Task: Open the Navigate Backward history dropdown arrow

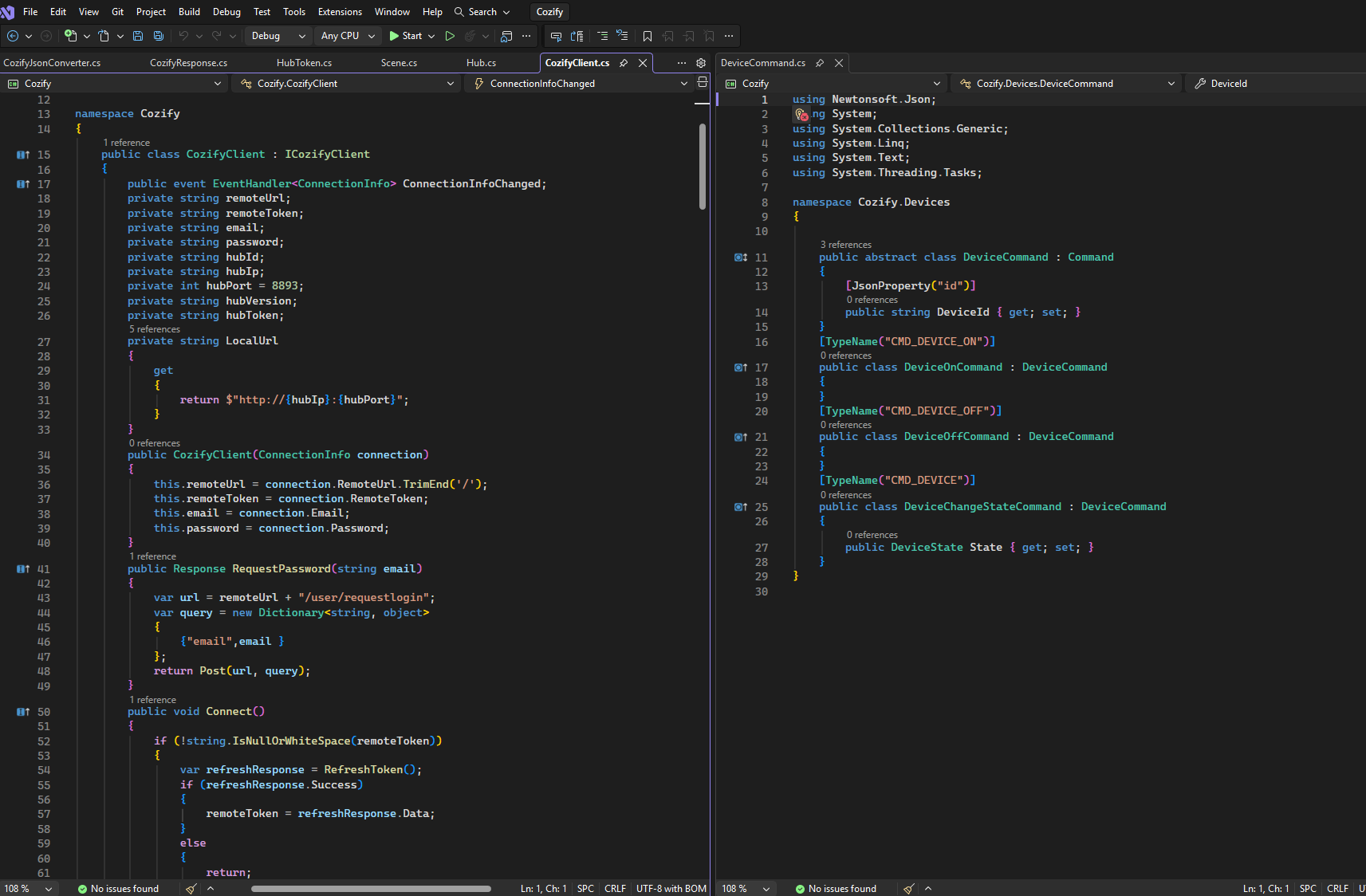Action: 29,36
